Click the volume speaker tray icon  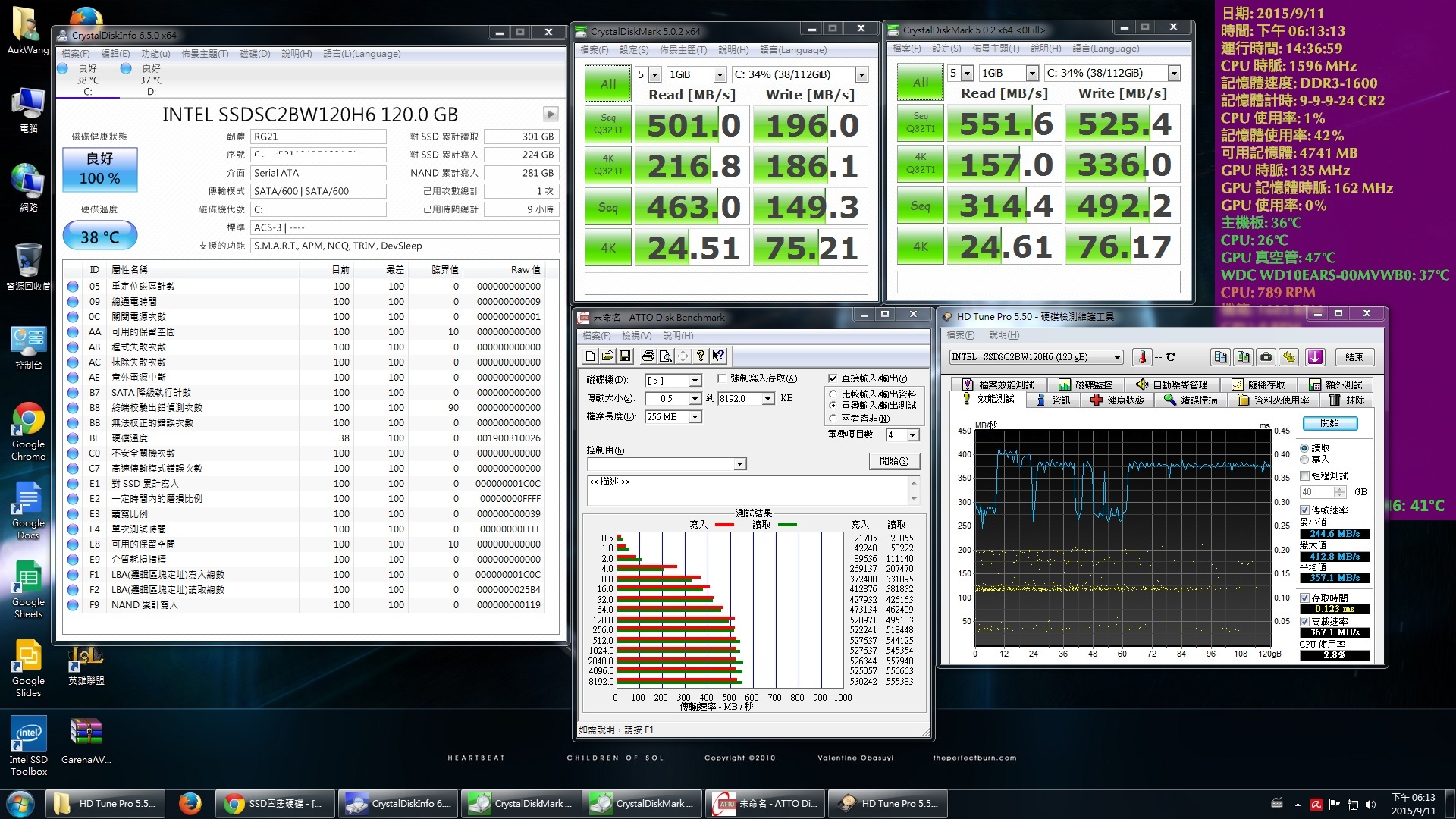click(1370, 804)
